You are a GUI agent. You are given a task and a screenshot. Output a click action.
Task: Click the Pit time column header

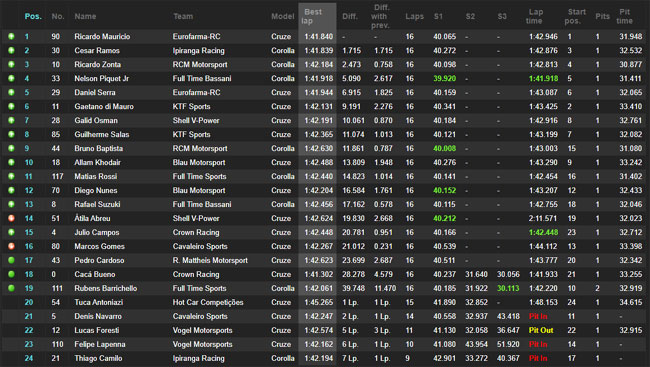pyautogui.click(x=624, y=16)
